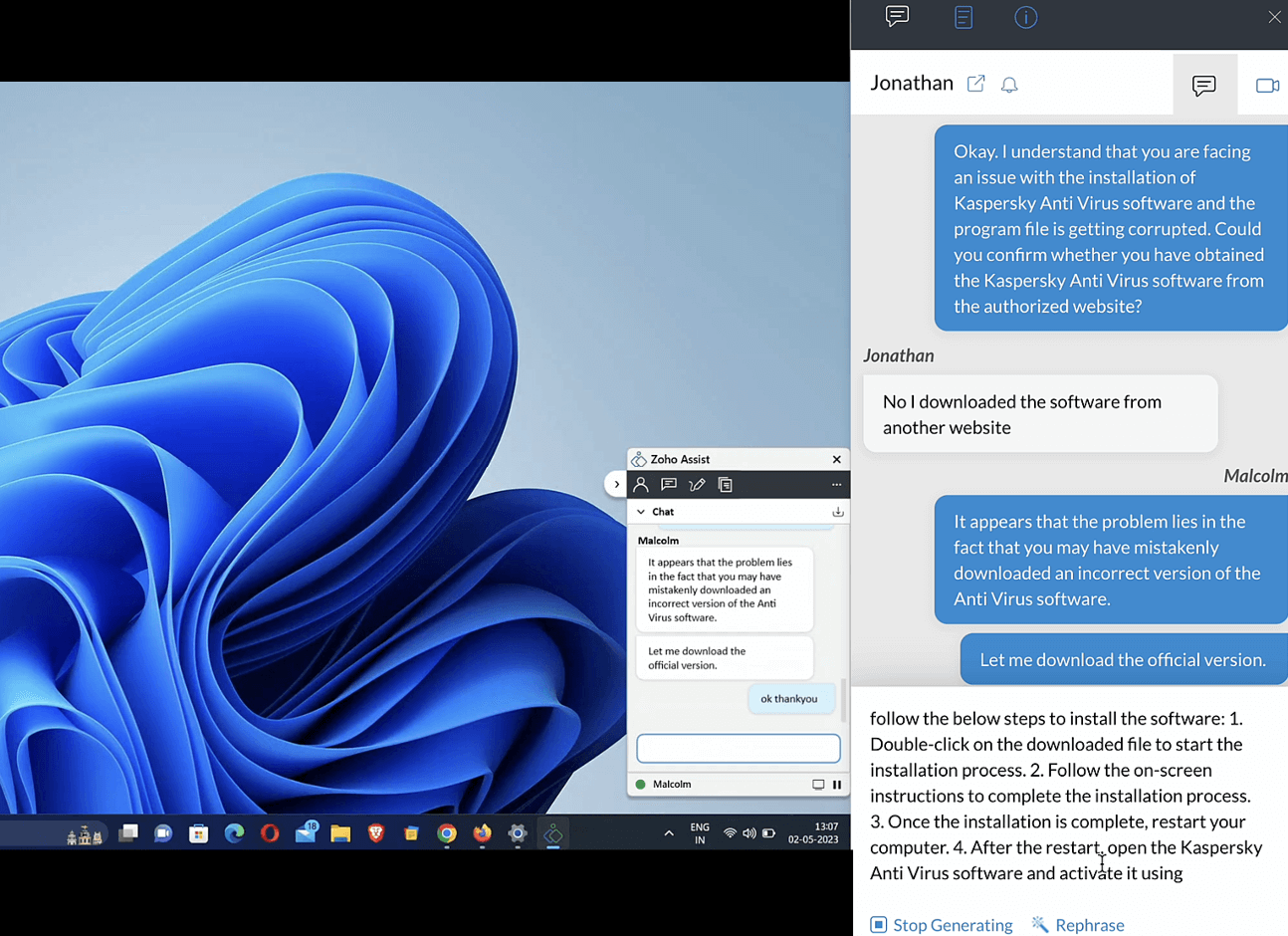Switch to the chat tab in top bar
The image size is (1288, 936).
(x=897, y=17)
